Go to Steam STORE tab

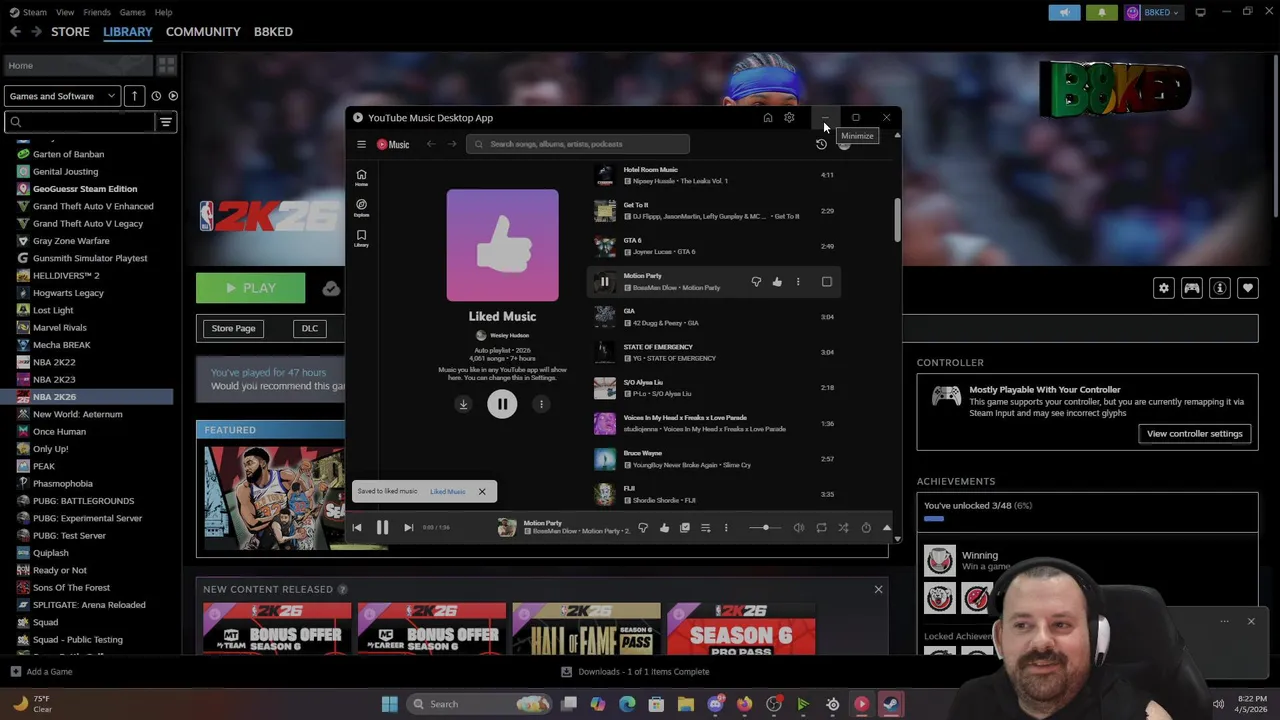click(70, 31)
